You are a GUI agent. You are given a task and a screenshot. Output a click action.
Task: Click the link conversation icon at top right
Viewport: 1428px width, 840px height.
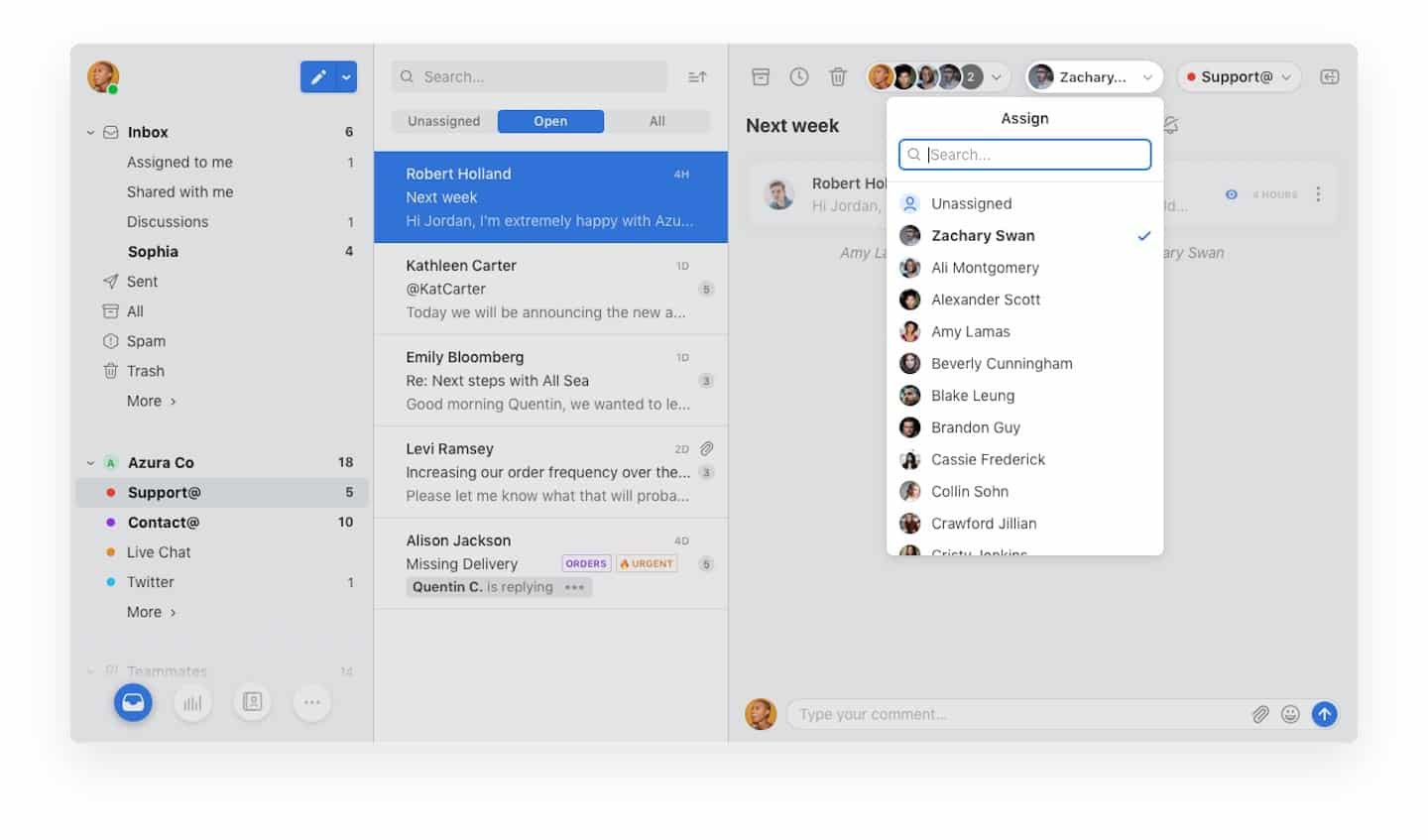coord(1330,76)
